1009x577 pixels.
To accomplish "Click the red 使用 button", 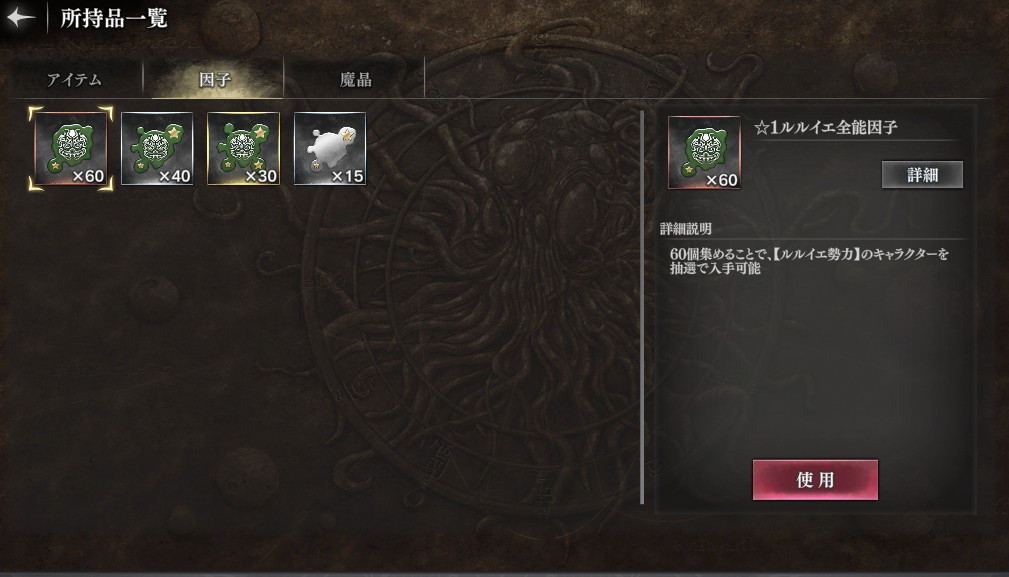I will click(x=815, y=479).
